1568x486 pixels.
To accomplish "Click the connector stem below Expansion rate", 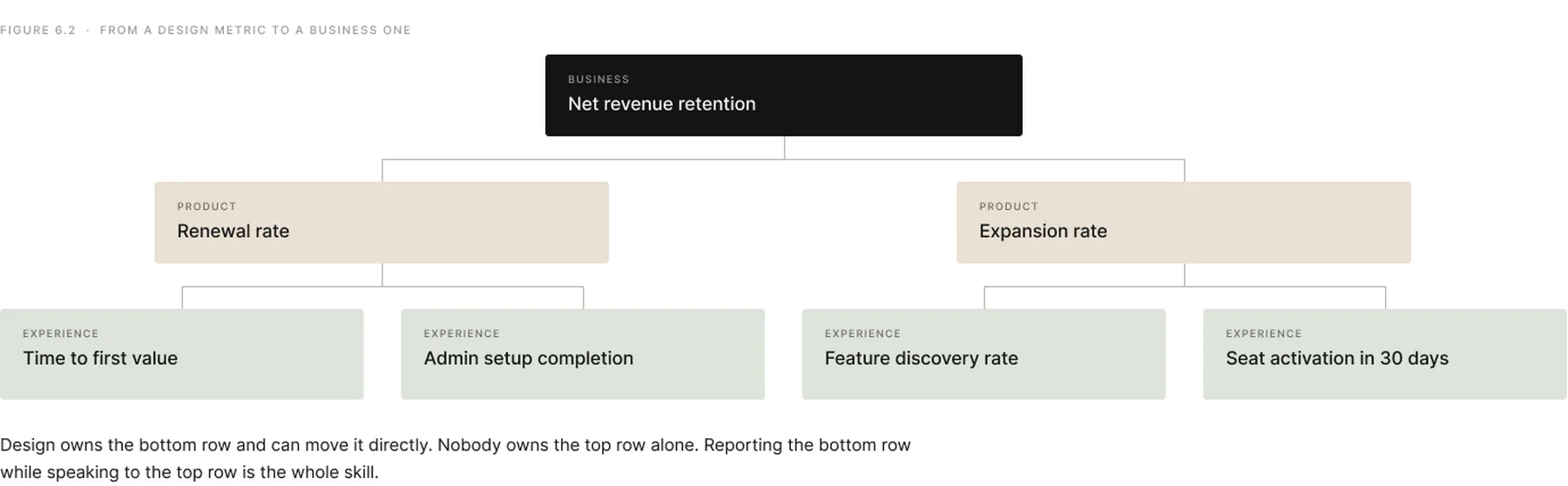I will (1185, 274).
